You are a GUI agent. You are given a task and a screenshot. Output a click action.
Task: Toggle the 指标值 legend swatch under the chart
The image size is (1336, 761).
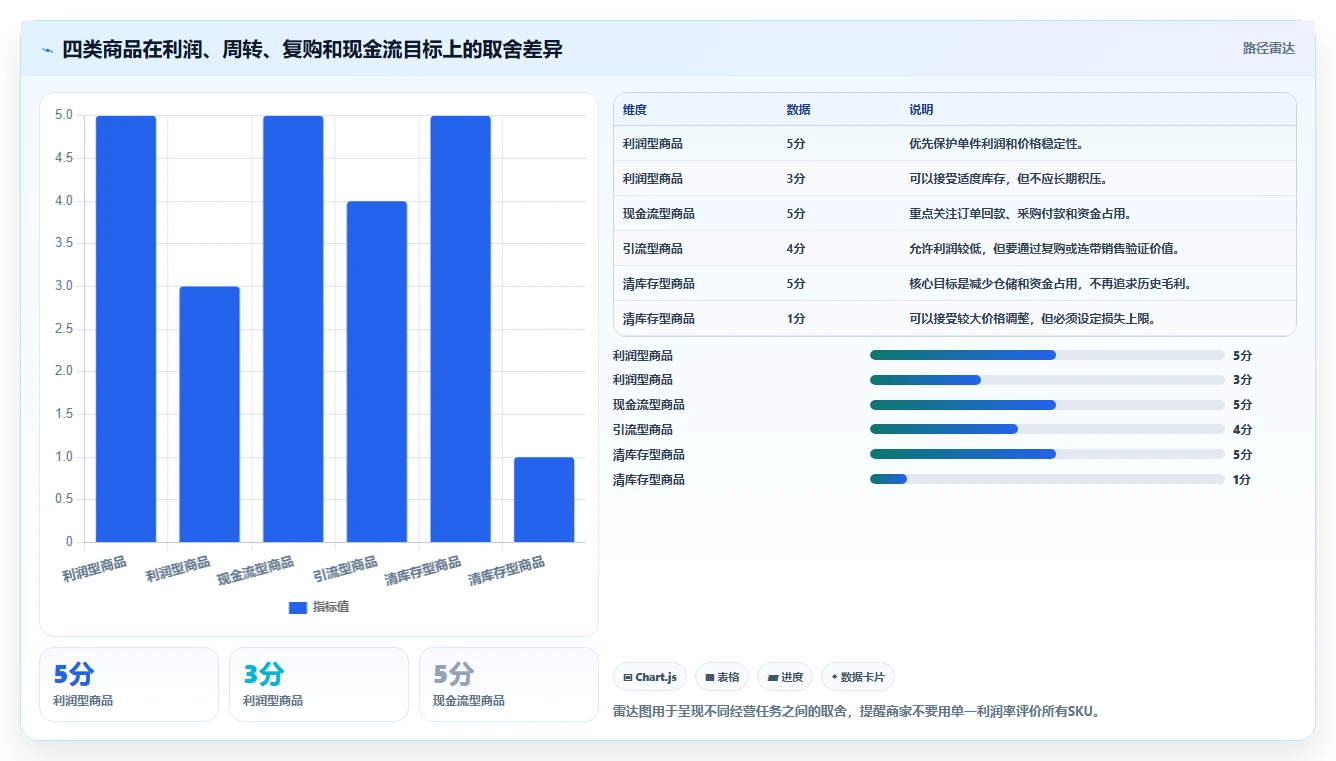pos(297,607)
